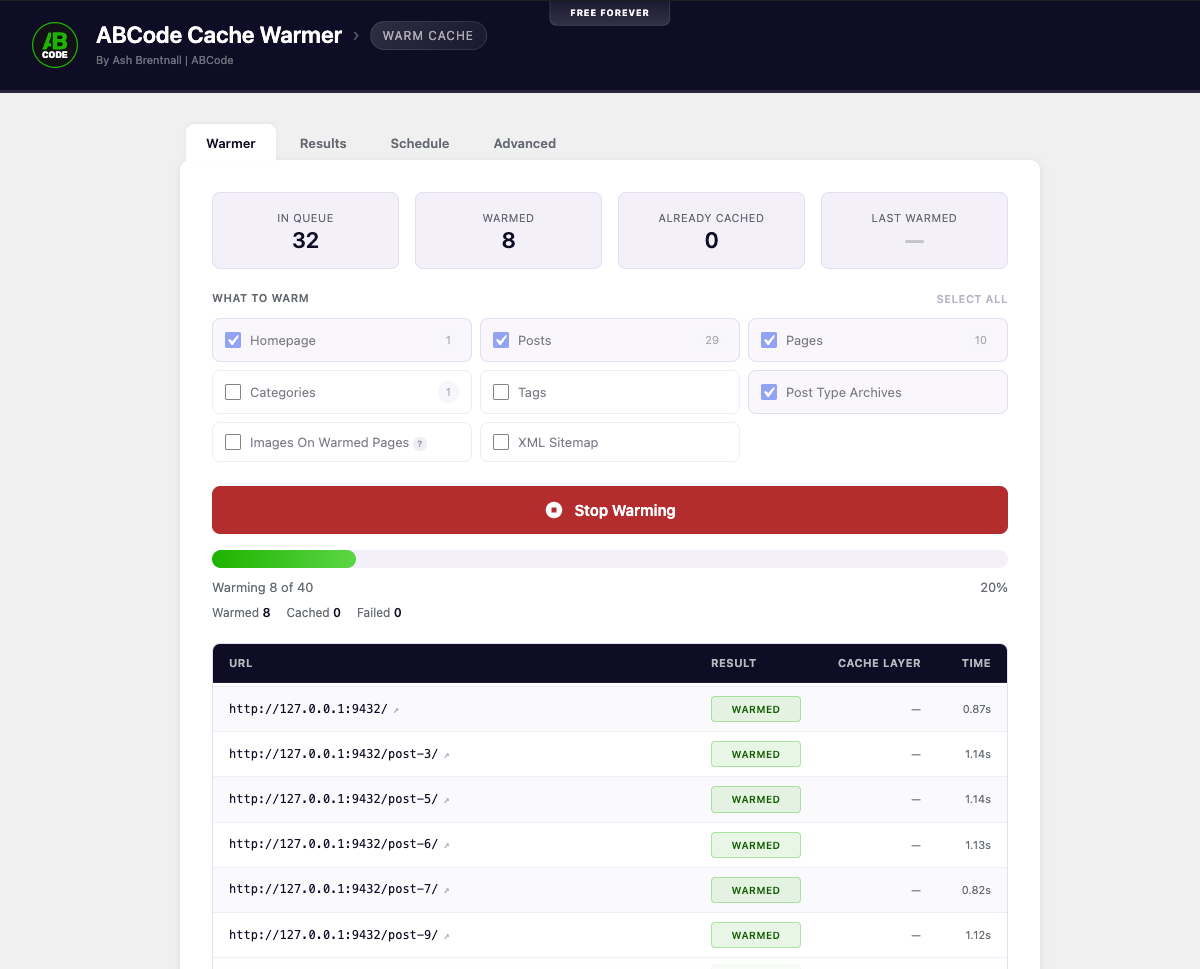Click the Last Warmed stat card

[915, 231]
